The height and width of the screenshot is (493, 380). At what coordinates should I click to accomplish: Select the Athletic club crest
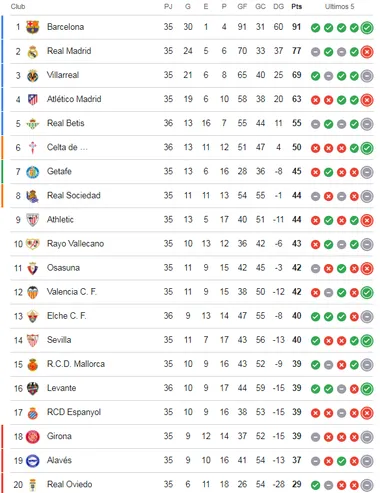click(x=32, y=220)
